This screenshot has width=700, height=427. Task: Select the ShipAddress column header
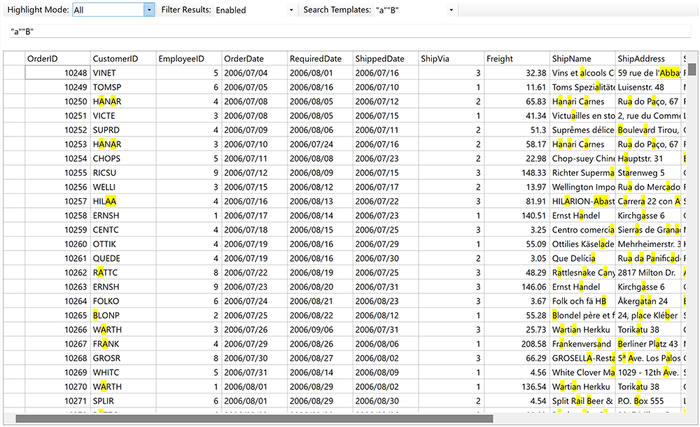point(648,58)
